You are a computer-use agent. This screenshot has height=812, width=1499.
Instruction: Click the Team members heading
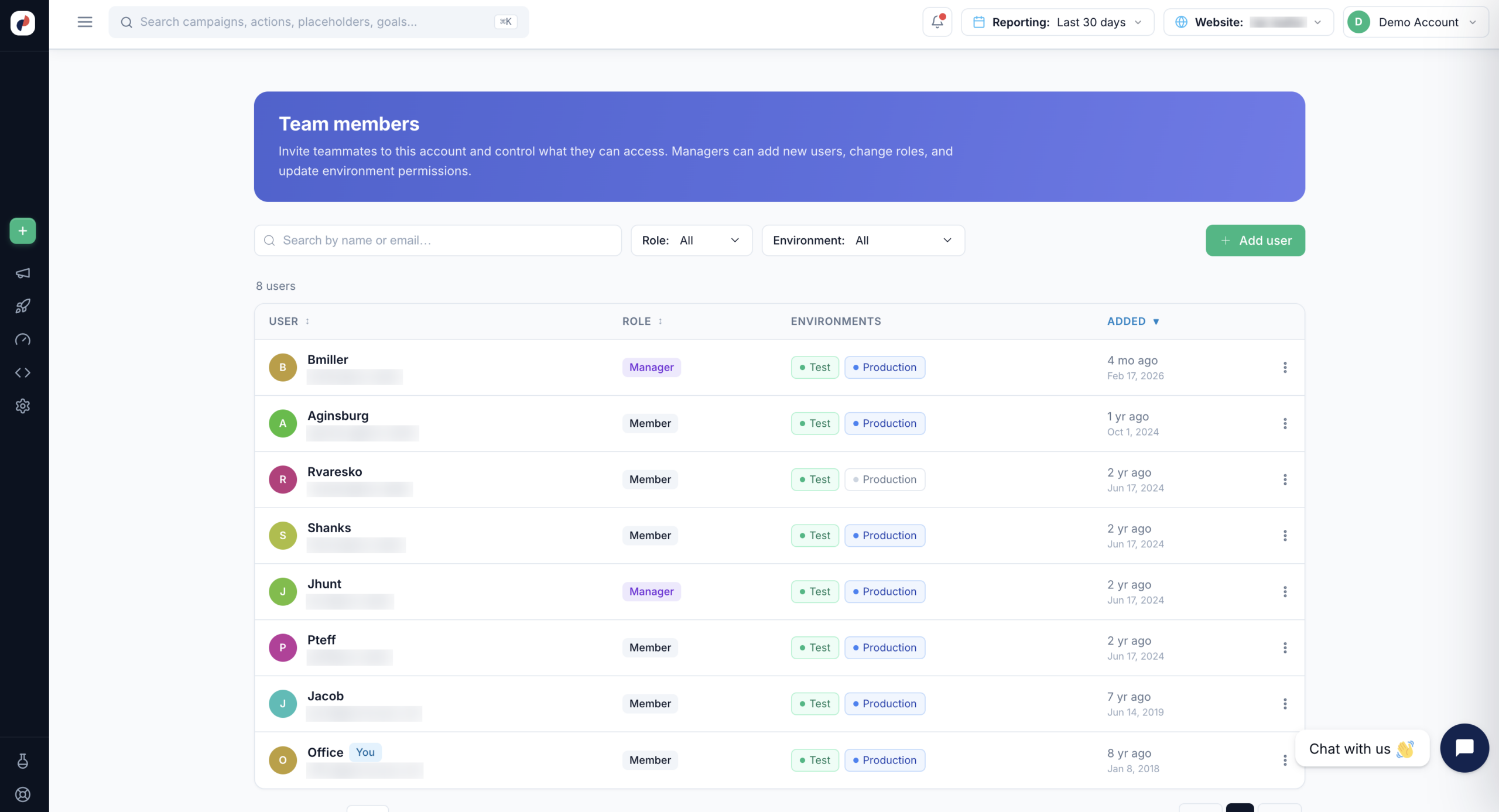tap(349, 124)
